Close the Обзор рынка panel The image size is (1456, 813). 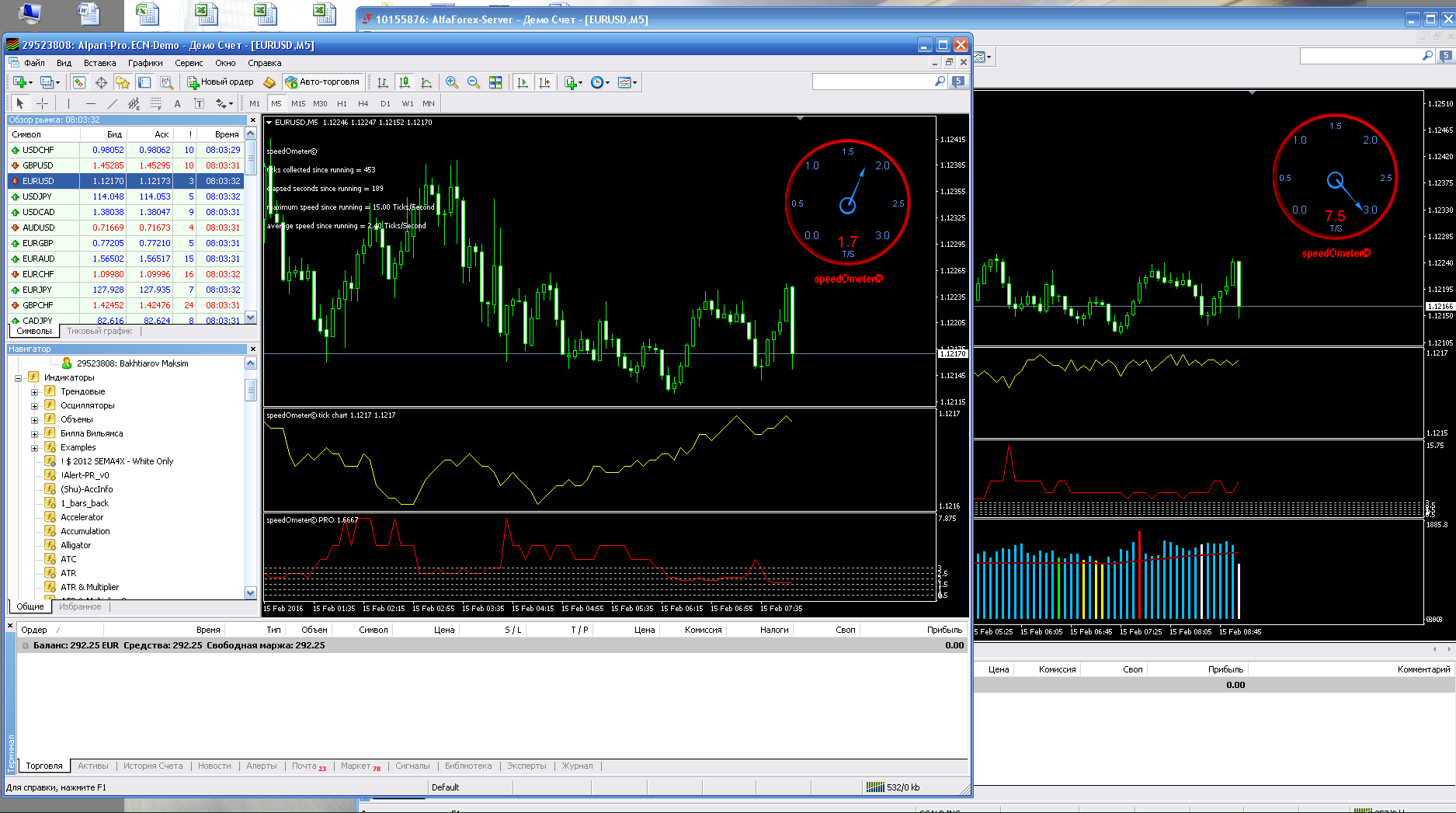[x=252, y=120]
